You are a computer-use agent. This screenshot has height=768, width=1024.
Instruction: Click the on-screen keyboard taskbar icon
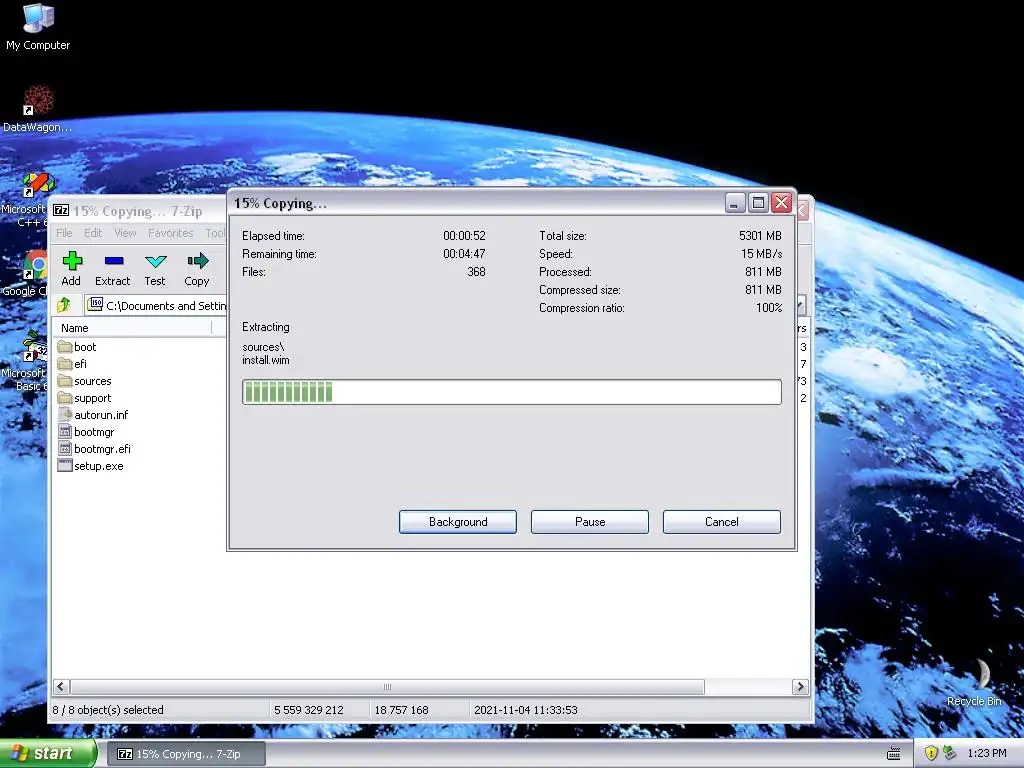[x=894, y=754]
